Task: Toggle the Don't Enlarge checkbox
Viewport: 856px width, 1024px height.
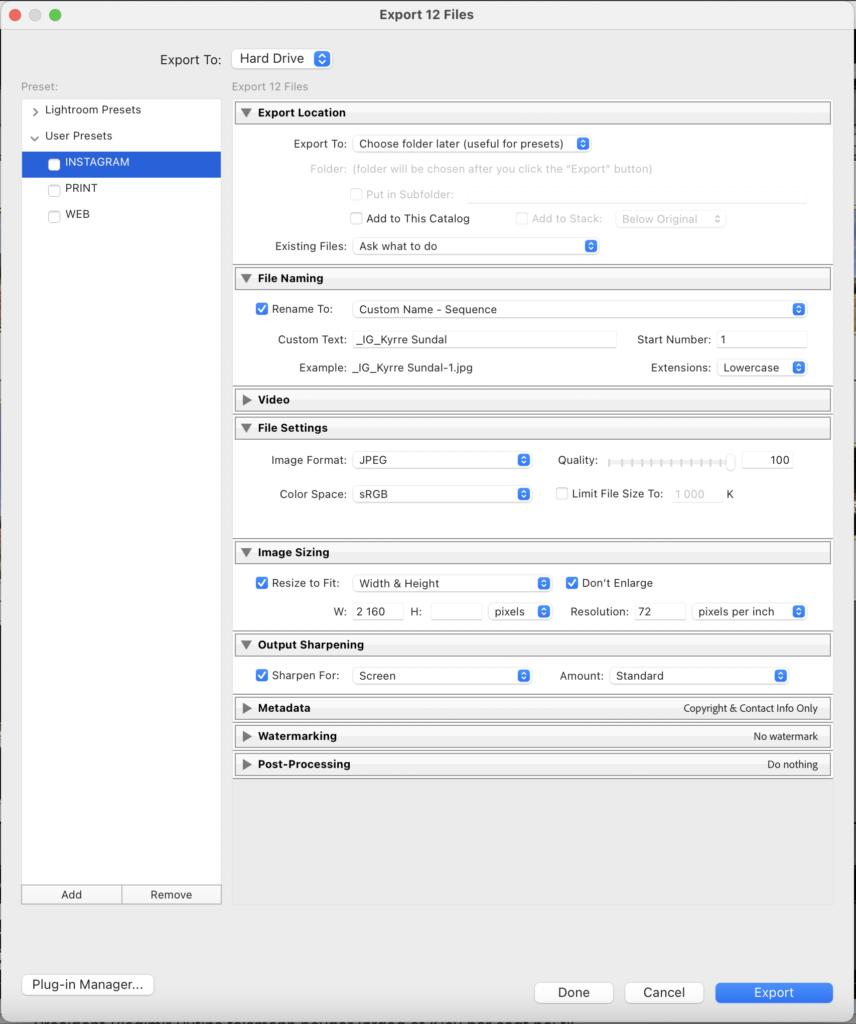Action: point(572,583)
